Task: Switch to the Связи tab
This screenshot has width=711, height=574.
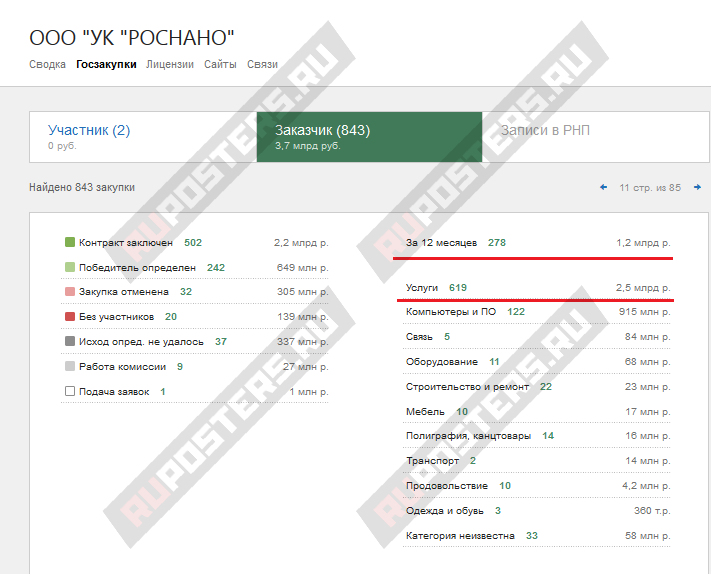Action: pyautogui.click(x=263, y=64)
